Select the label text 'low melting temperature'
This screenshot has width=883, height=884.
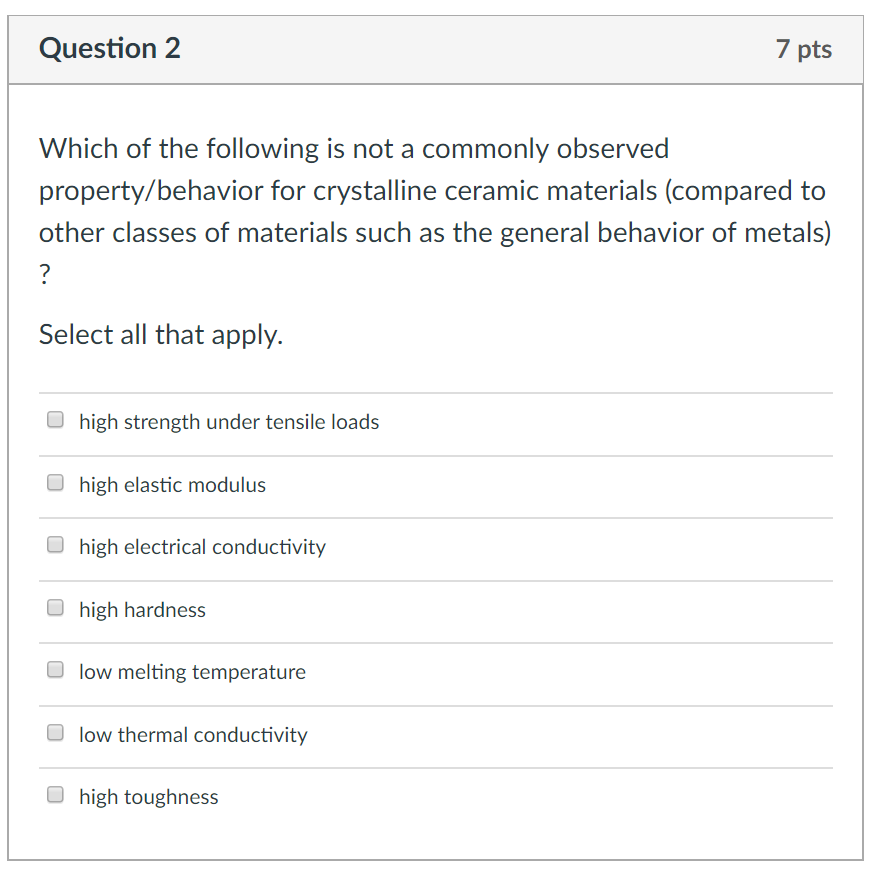click(192, 672)
